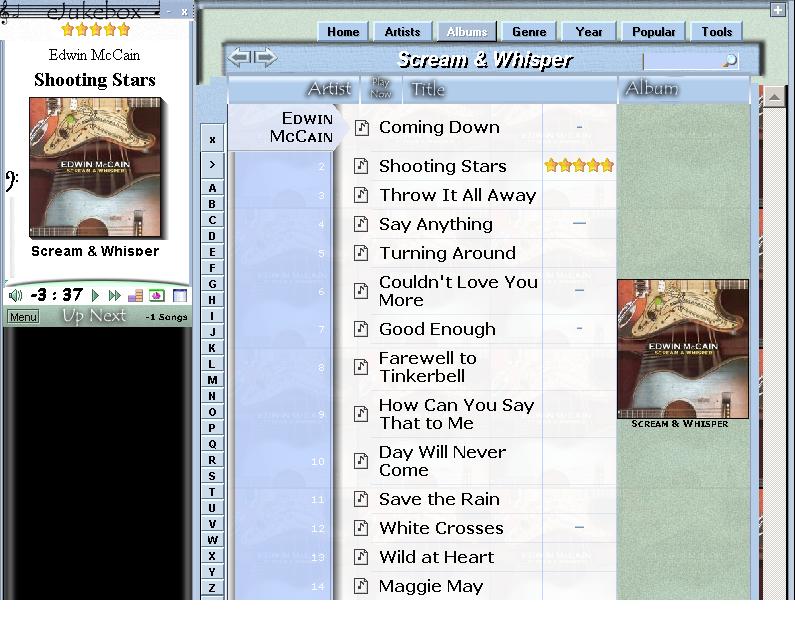
Task: Click the -3:37 time remaining display
Action: pyautogui.click(x=56, y=295)
